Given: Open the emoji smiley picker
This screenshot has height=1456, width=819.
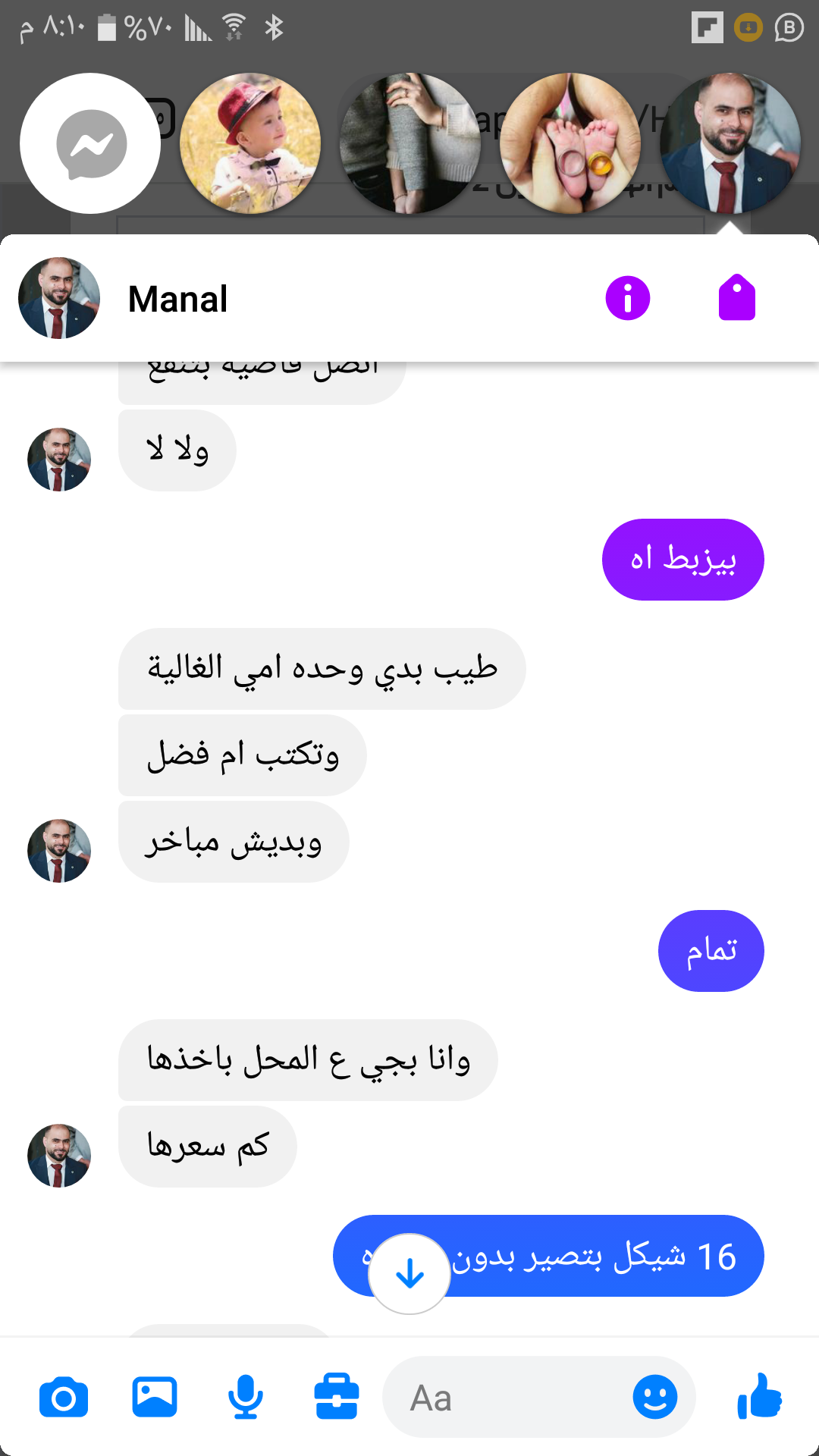Looking at the screenshot, I should [655, 1397].
